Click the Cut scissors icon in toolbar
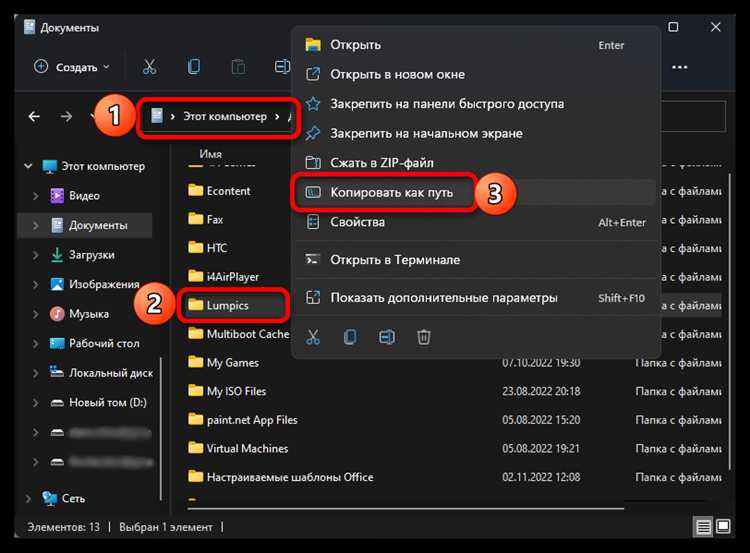The image size is (750, 553). [149, 66]
